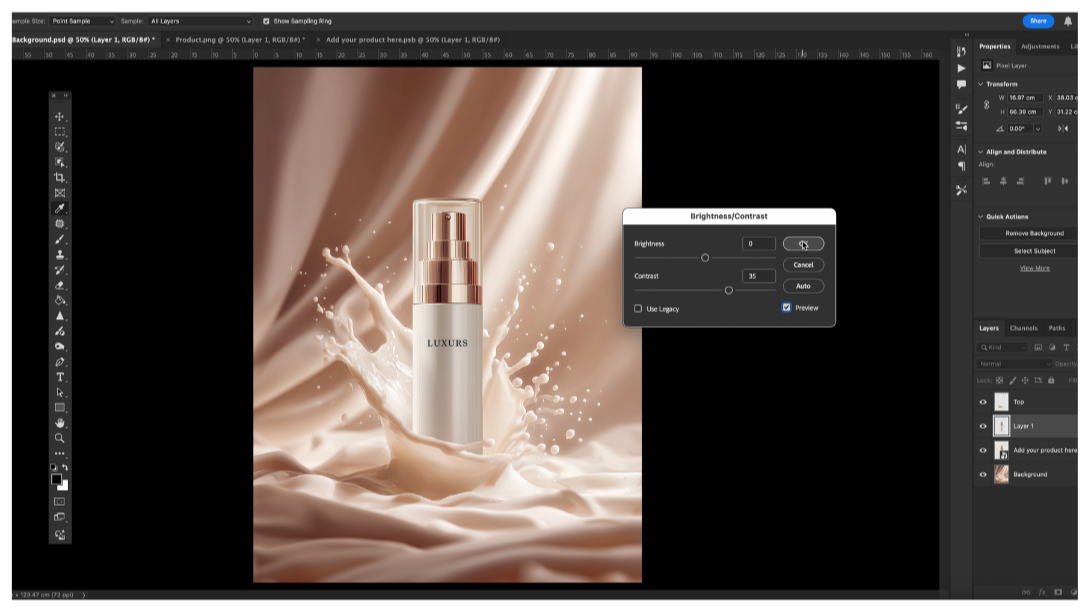Viewport: 1090px width, 613px height.
Task: Open the notifications bell icon
Action: [1068, 21]
